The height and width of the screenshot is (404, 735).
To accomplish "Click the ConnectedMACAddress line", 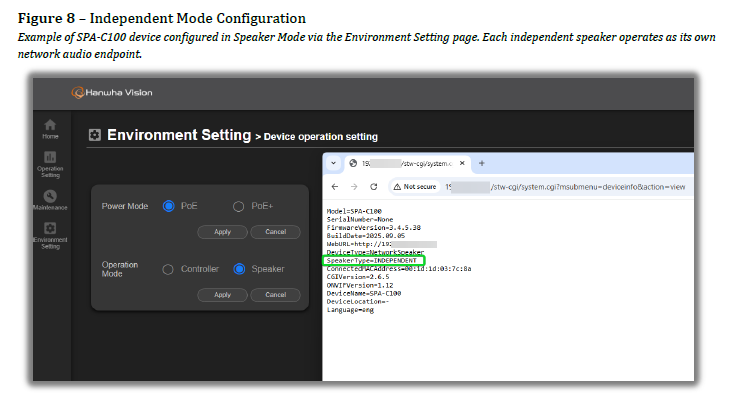I will 399,269.
